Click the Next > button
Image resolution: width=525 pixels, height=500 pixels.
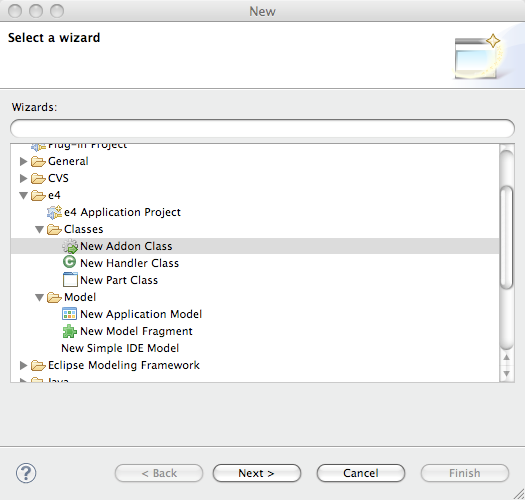(257, 473)
